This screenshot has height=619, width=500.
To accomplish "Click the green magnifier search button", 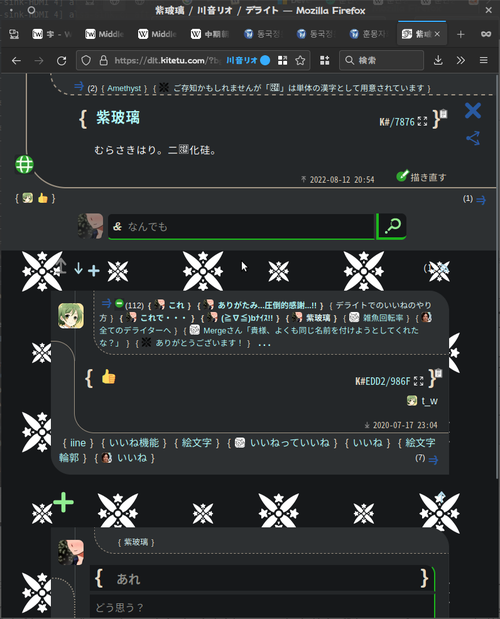I will pyautogui.click(x=391, y=226).
